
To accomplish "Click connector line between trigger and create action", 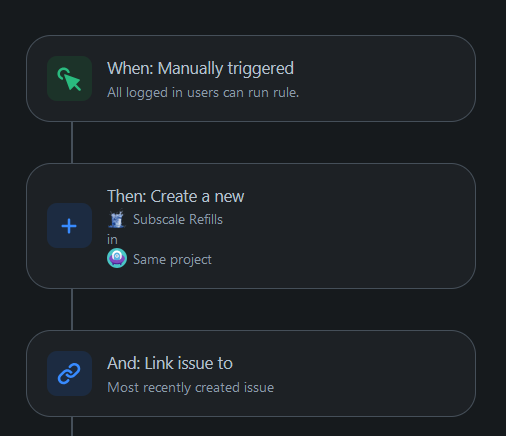I will tap(72, 143).
